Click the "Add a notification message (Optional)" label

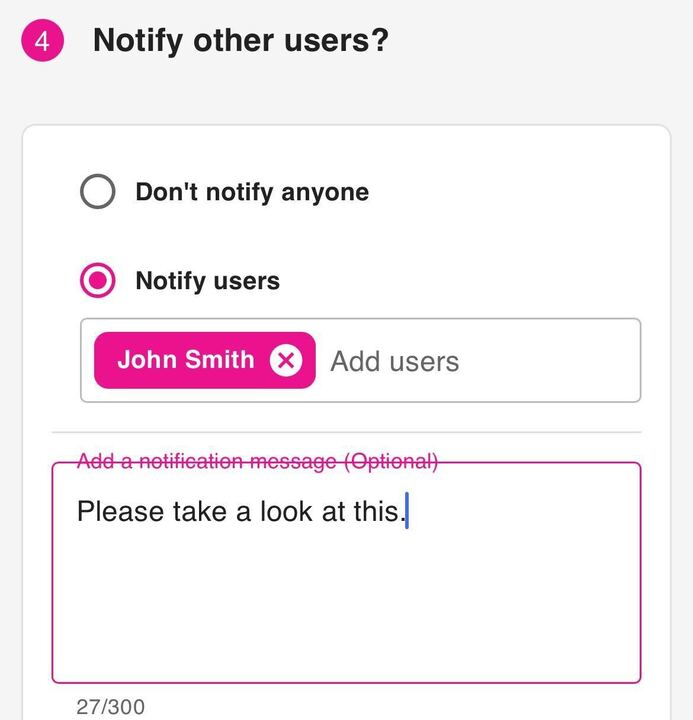pyautogui.click(x=257, y=461)
